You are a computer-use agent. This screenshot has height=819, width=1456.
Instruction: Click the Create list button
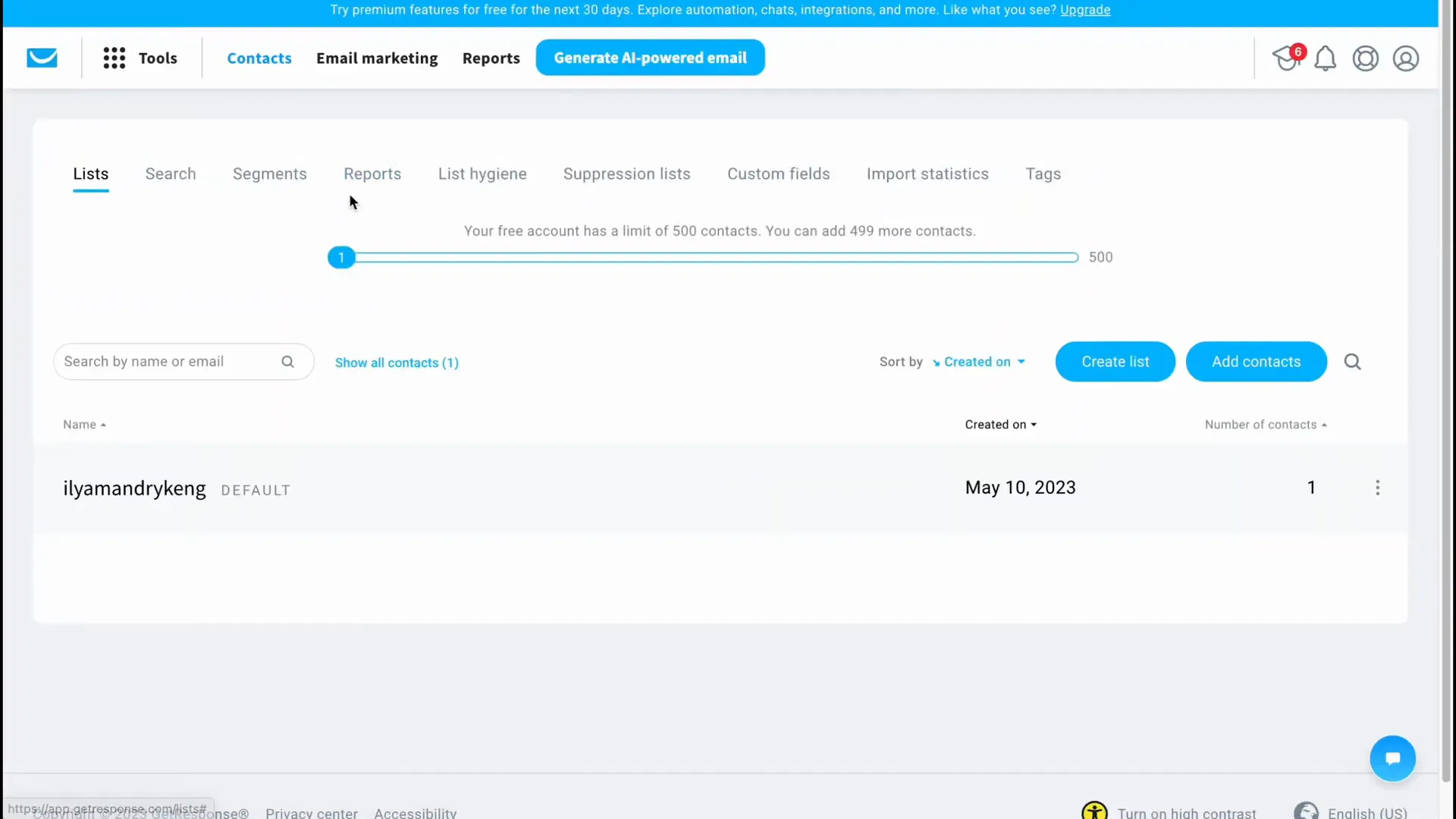(x=1115, y=362)
